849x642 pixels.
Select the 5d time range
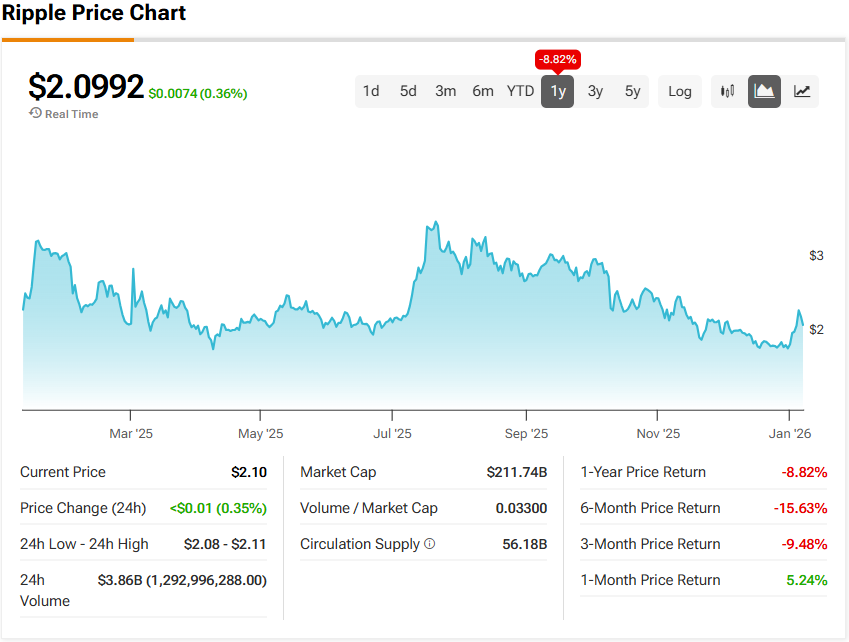click(x=408, y=91)
